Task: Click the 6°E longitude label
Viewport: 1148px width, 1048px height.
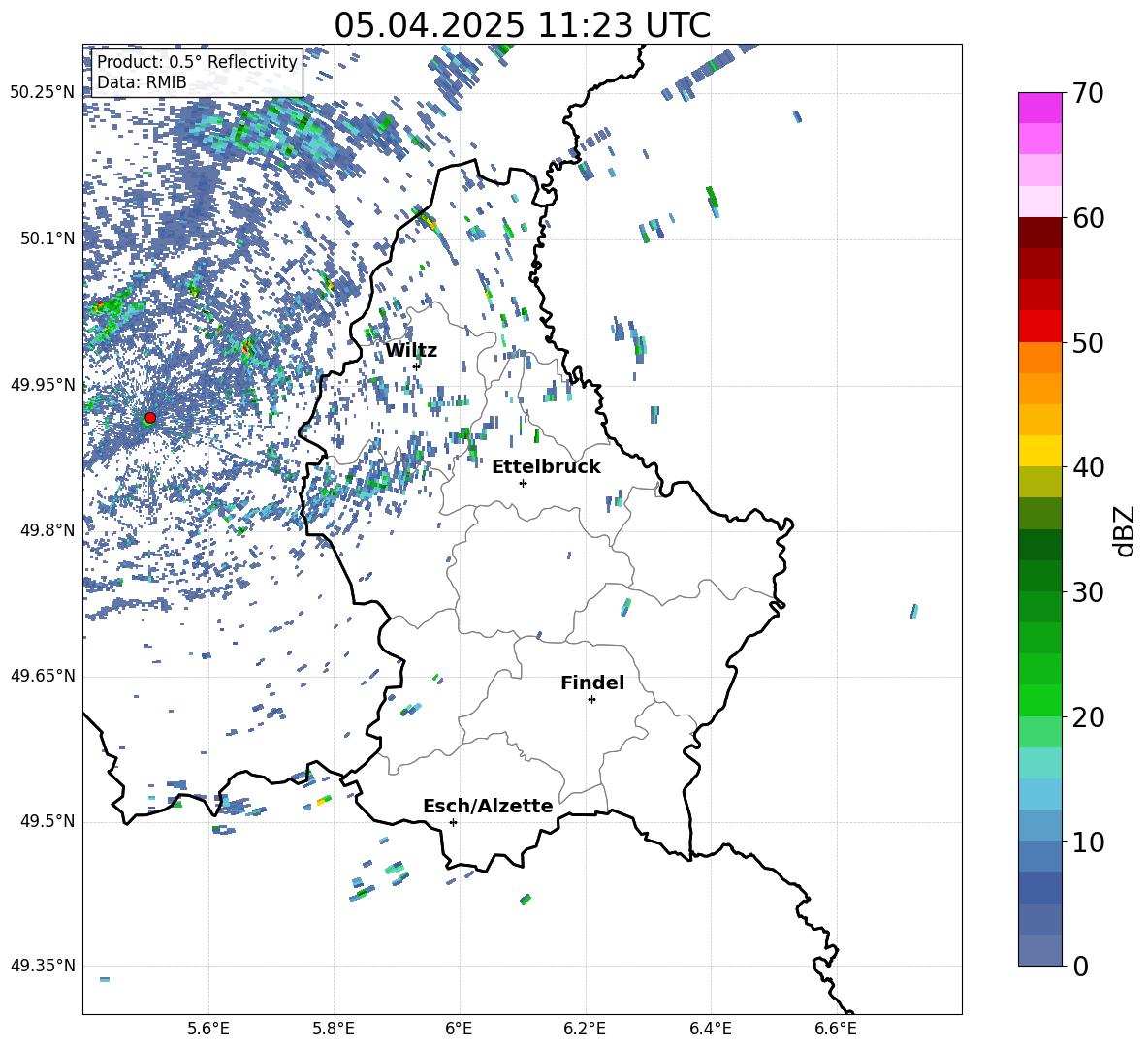Action: coord(459,1029)
